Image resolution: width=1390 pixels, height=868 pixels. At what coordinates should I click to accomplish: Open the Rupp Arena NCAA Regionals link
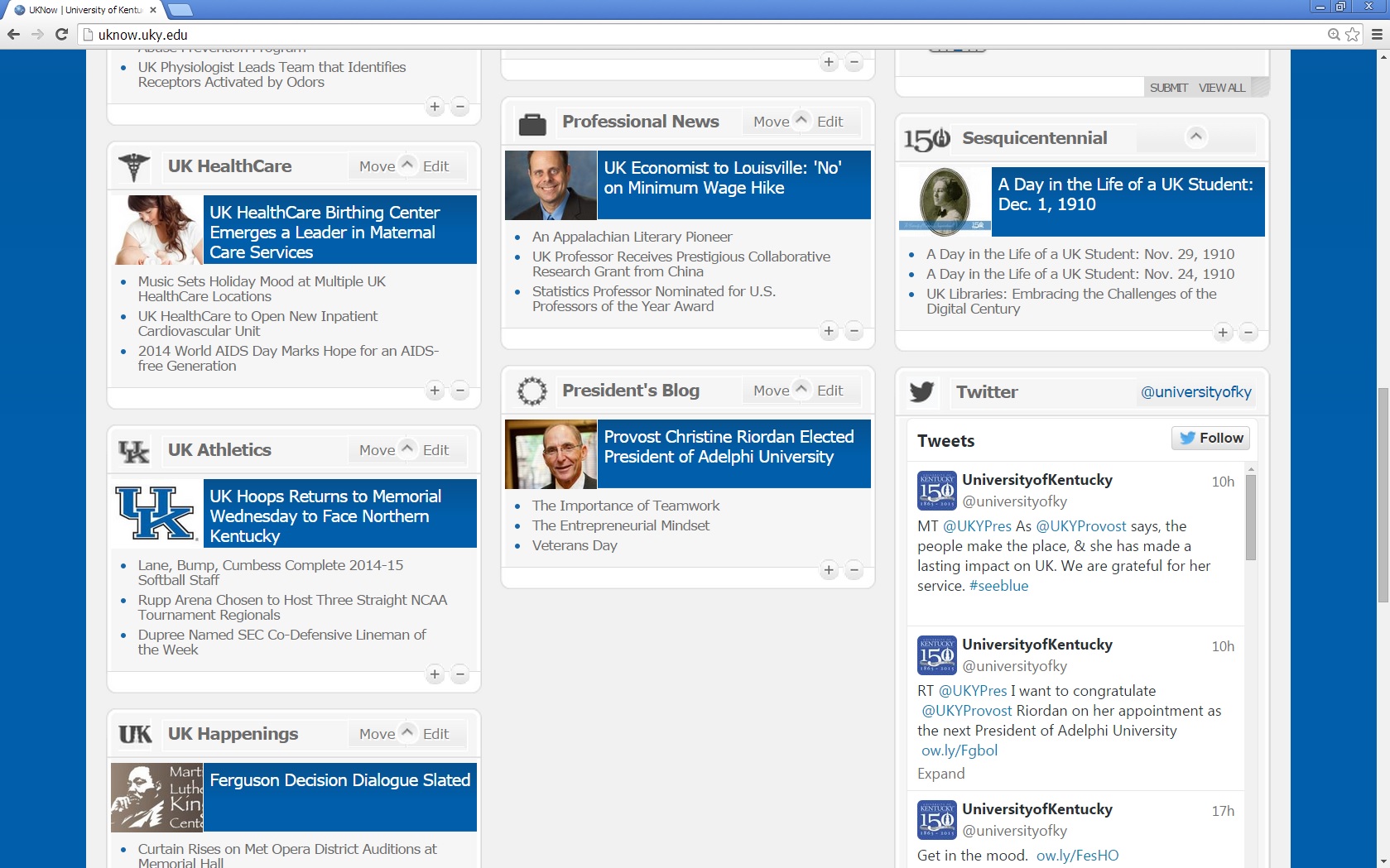click(292, 607)
